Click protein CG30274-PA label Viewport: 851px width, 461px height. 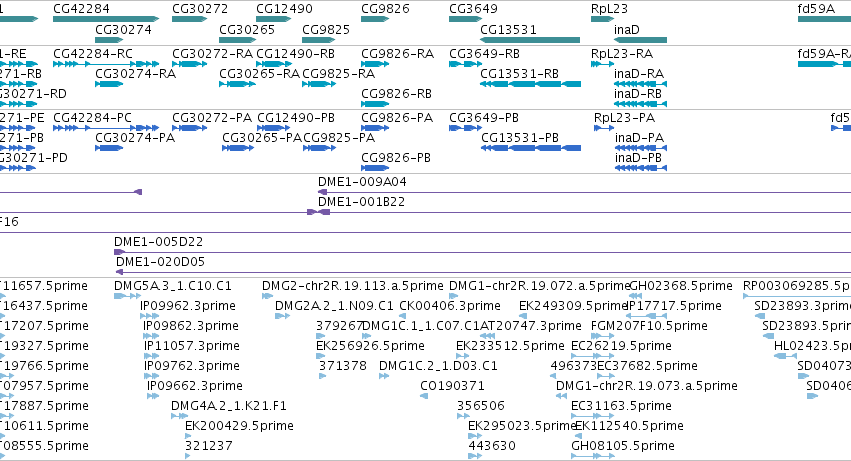[135, 138]
